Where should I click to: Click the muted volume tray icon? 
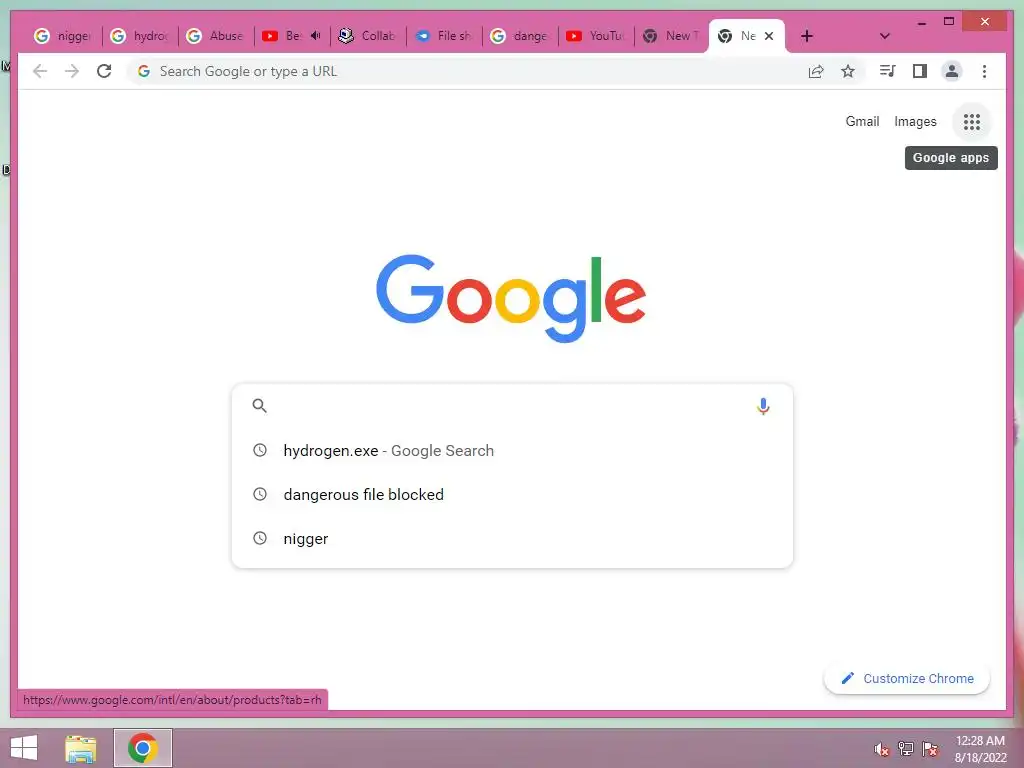tap(882, 749)
